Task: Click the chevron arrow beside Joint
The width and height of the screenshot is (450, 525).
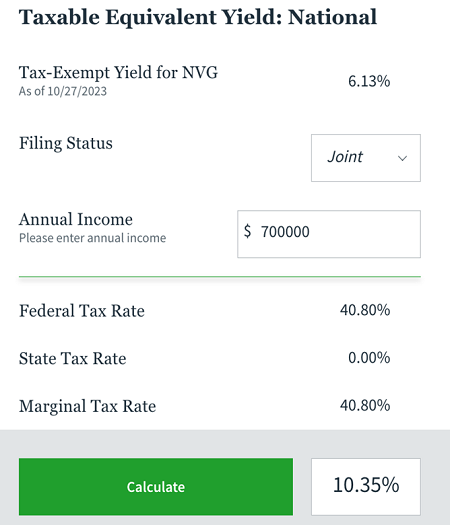Action: [402, 158]
